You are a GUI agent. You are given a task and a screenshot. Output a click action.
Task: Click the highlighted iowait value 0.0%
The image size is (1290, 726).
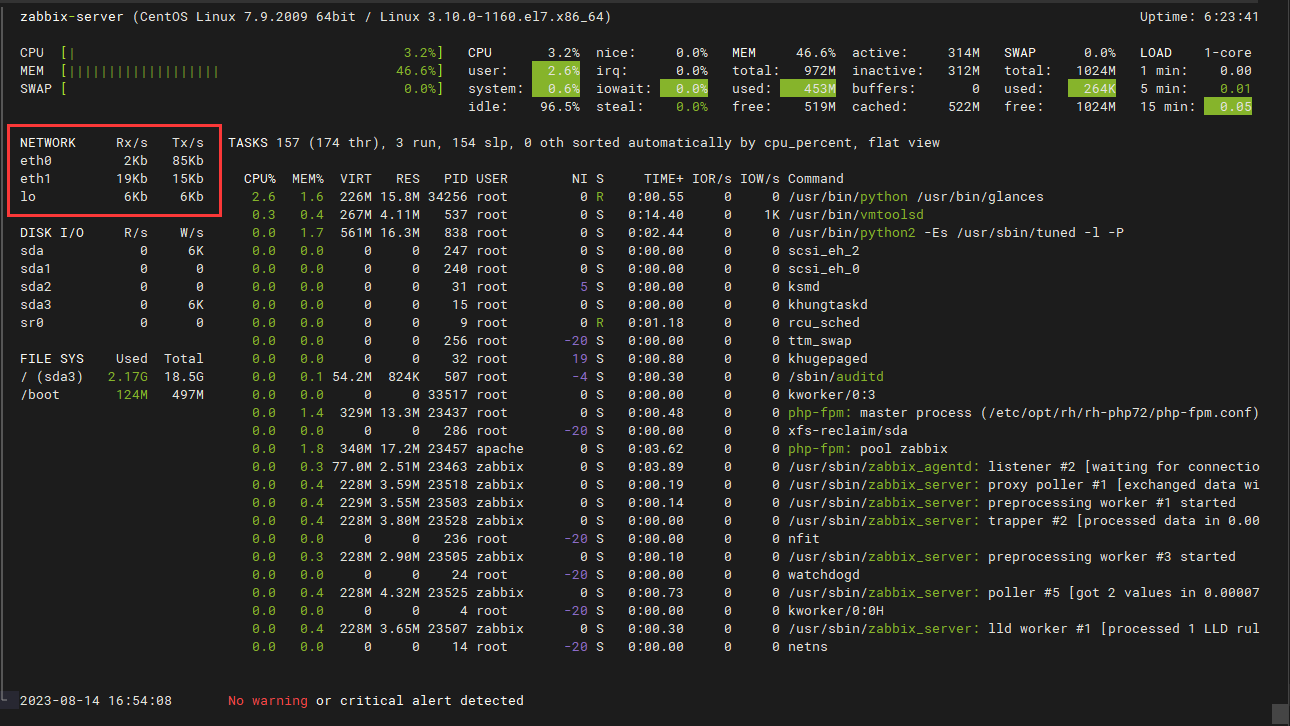coord(684,89)
